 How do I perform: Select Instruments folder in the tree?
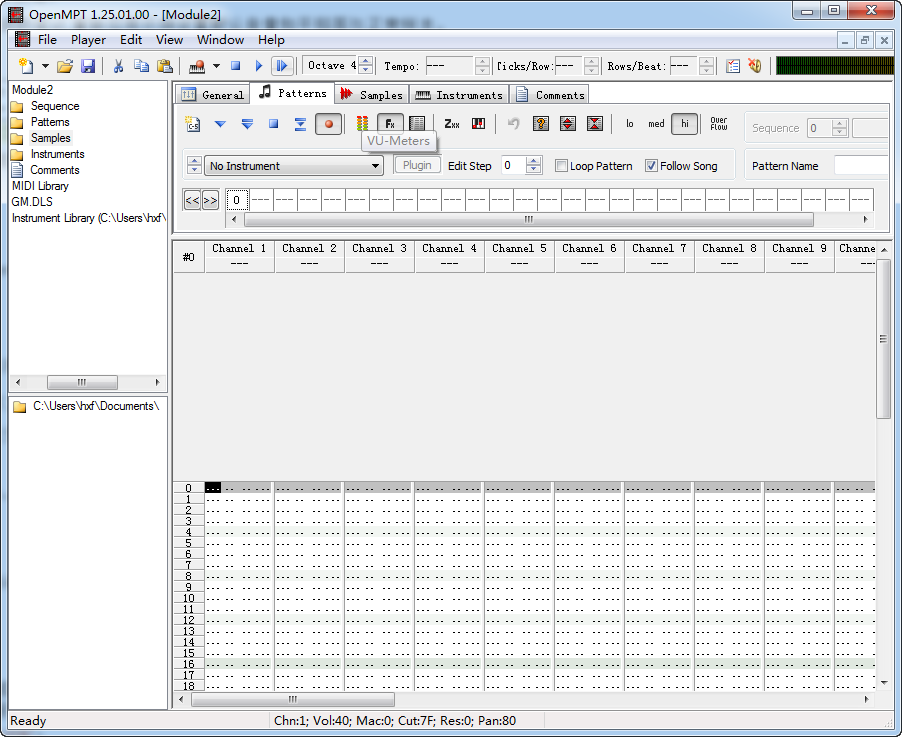tap(57, 154)
